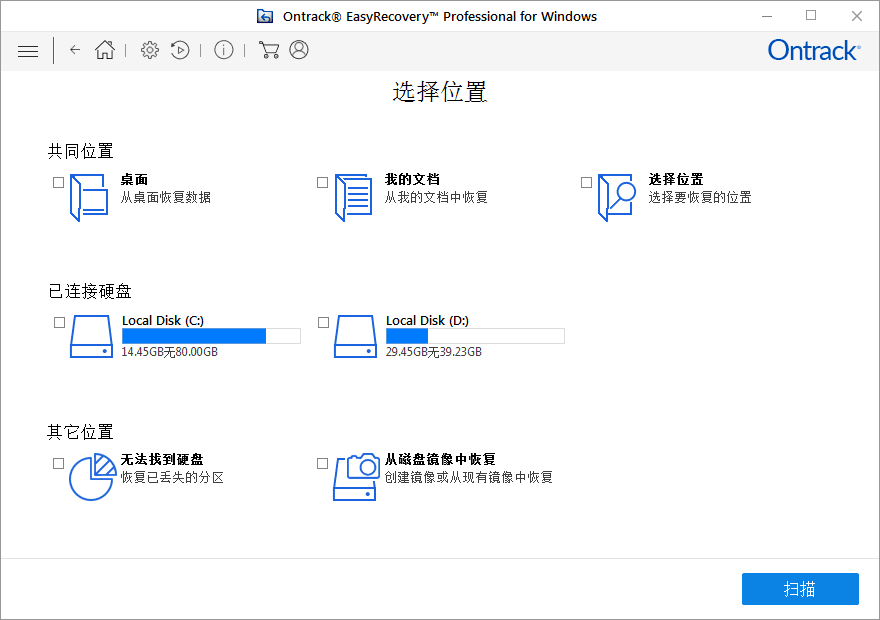Click the Ontrack logo
The width and height of the screenshot is (880, 620).
coord(814,50)
